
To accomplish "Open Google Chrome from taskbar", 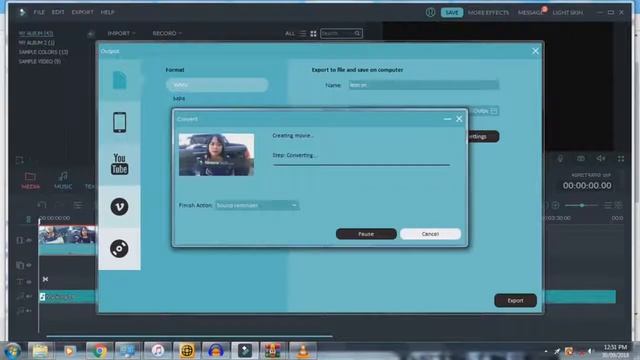I will [99, 351].
